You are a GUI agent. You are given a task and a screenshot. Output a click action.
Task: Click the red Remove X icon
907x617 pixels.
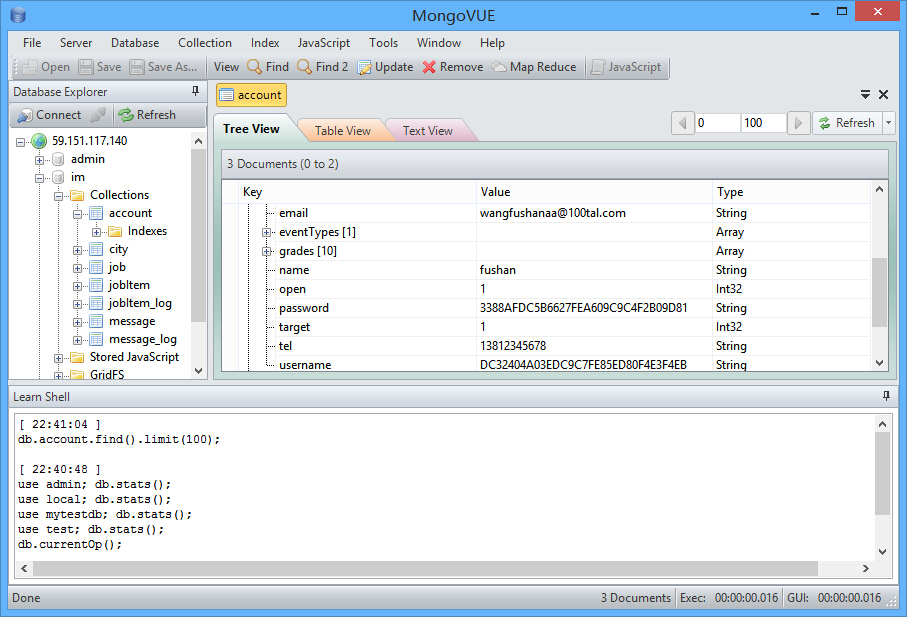(429, 67)
